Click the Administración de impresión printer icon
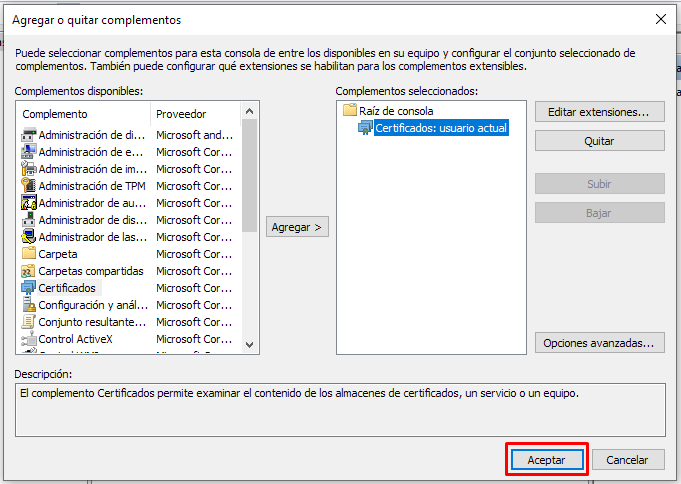 [29, 169]
